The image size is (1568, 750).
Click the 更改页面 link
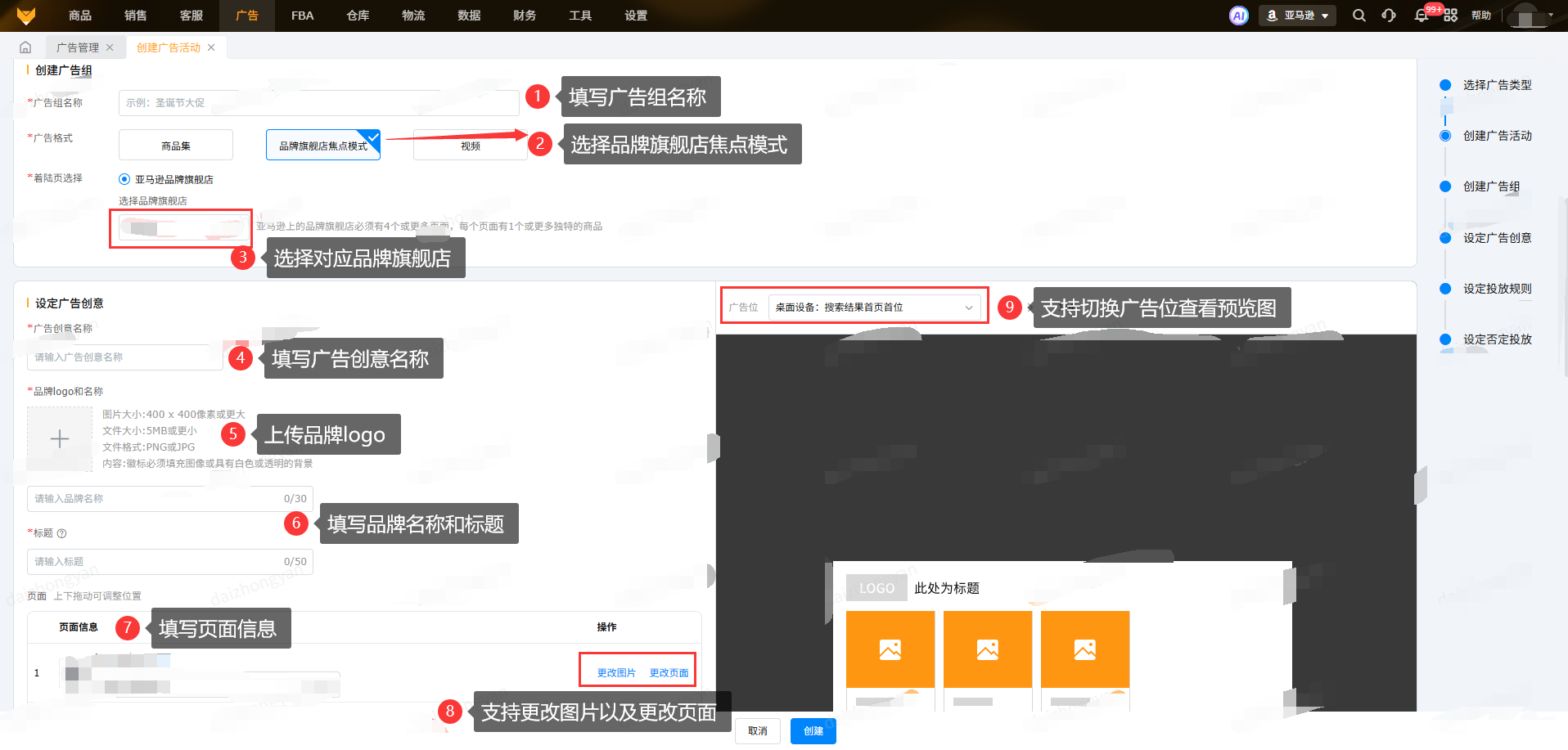tap(669, 672)
